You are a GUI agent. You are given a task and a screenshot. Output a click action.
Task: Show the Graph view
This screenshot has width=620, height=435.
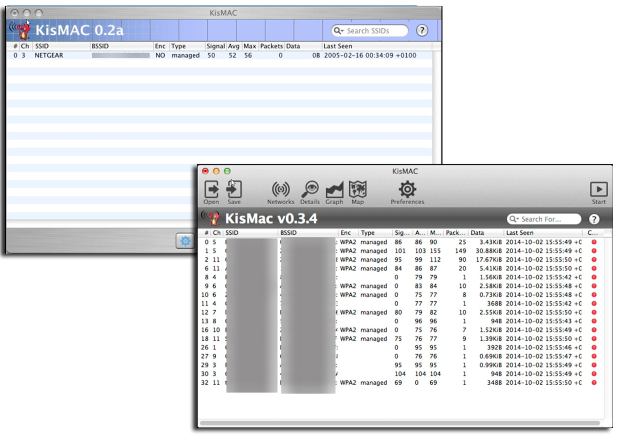tap(335, 190)
